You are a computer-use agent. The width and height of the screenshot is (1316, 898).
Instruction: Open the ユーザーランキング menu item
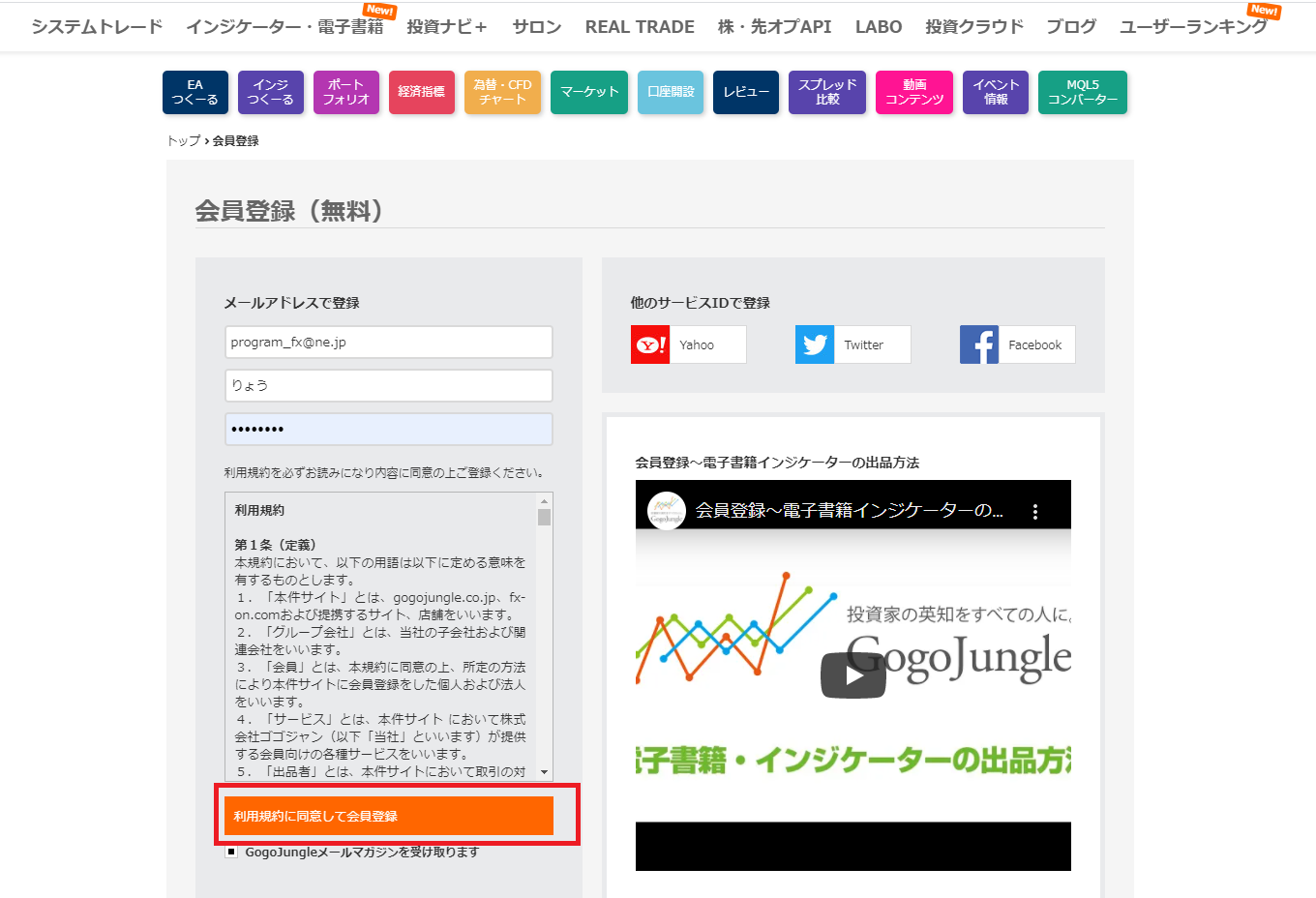1193,27
